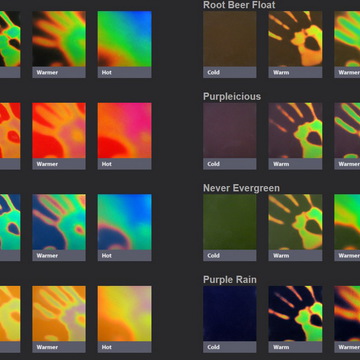Open the Root Beer Float Warm thumbnail

tap(295, 39)
